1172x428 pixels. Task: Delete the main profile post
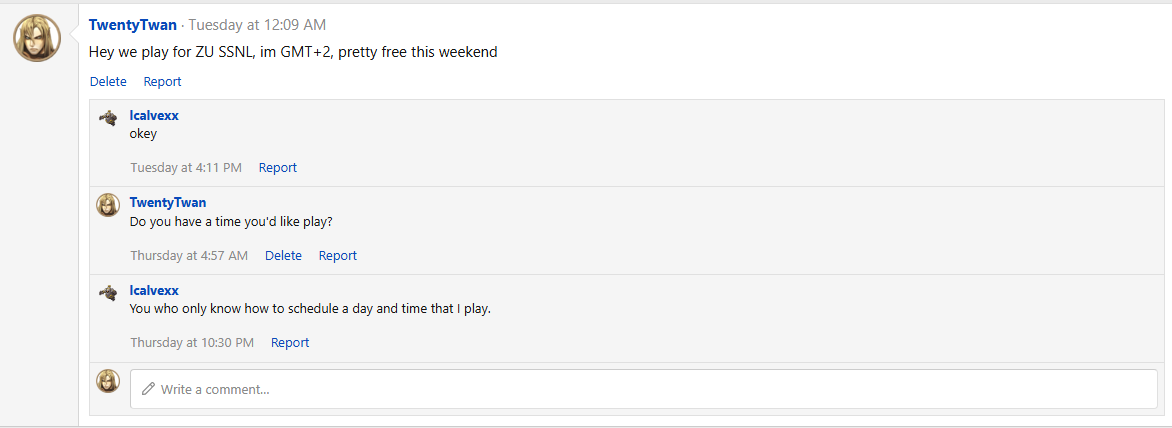coord(108,81)
